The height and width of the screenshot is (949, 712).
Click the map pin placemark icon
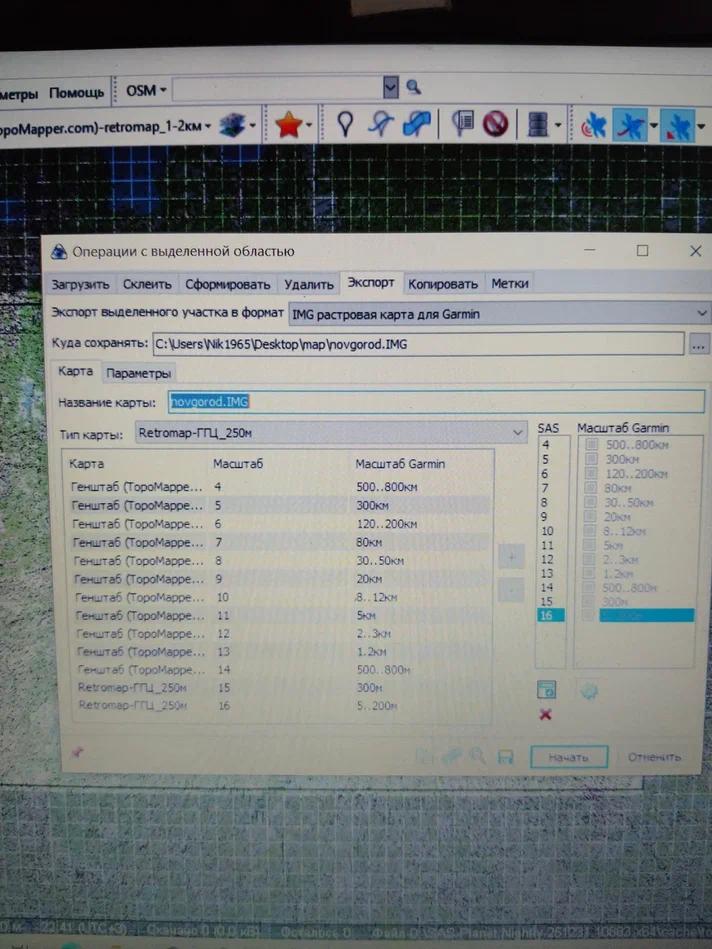345,125
